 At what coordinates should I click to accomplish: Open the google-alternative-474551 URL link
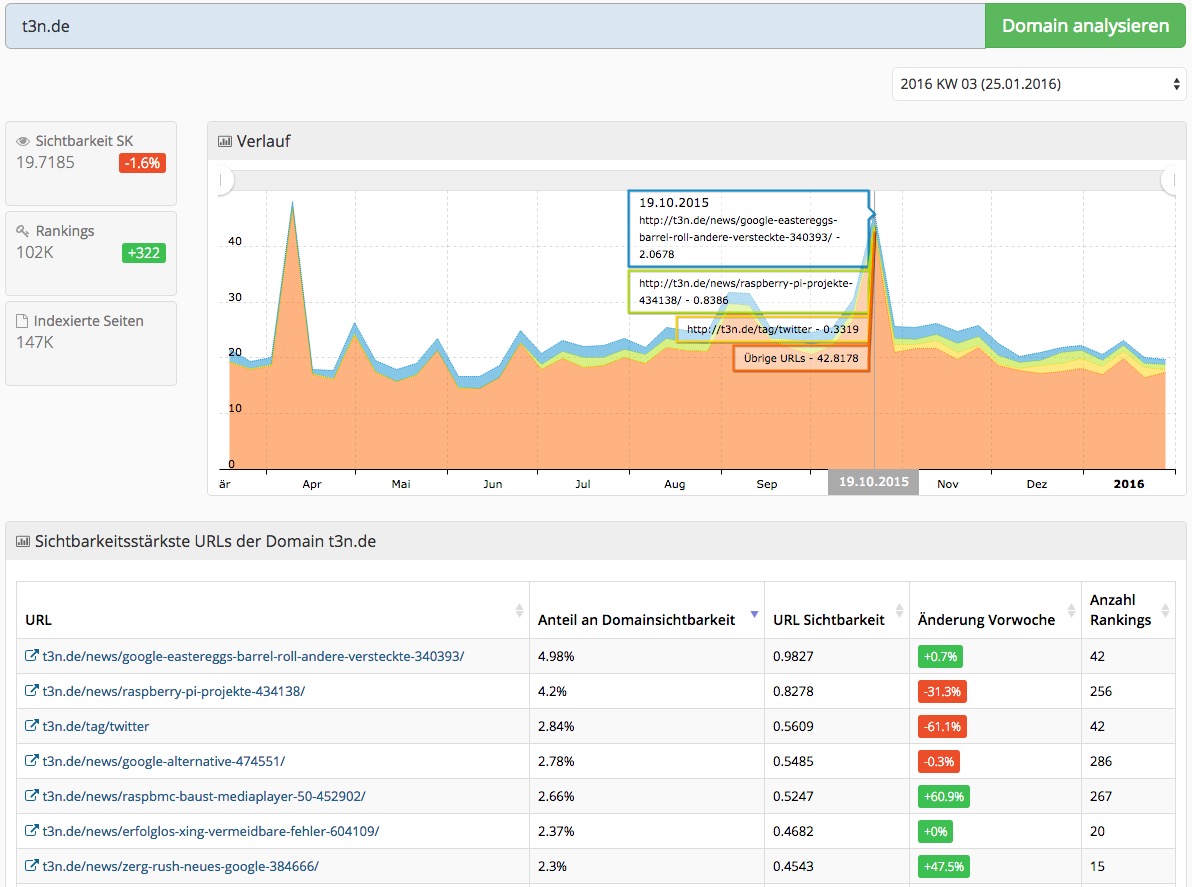[x=163, y=761]
